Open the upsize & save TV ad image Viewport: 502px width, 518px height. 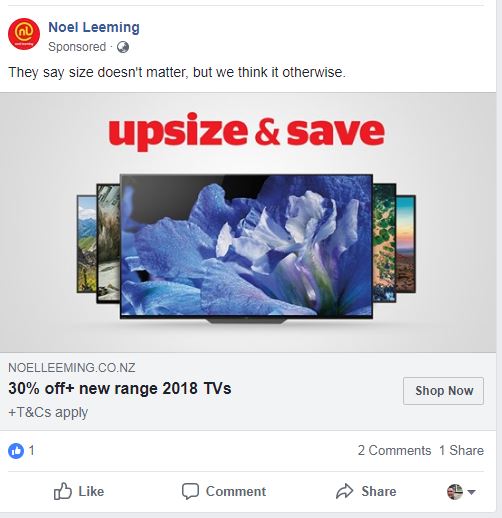pyautogui.click(x=248, y=222)
